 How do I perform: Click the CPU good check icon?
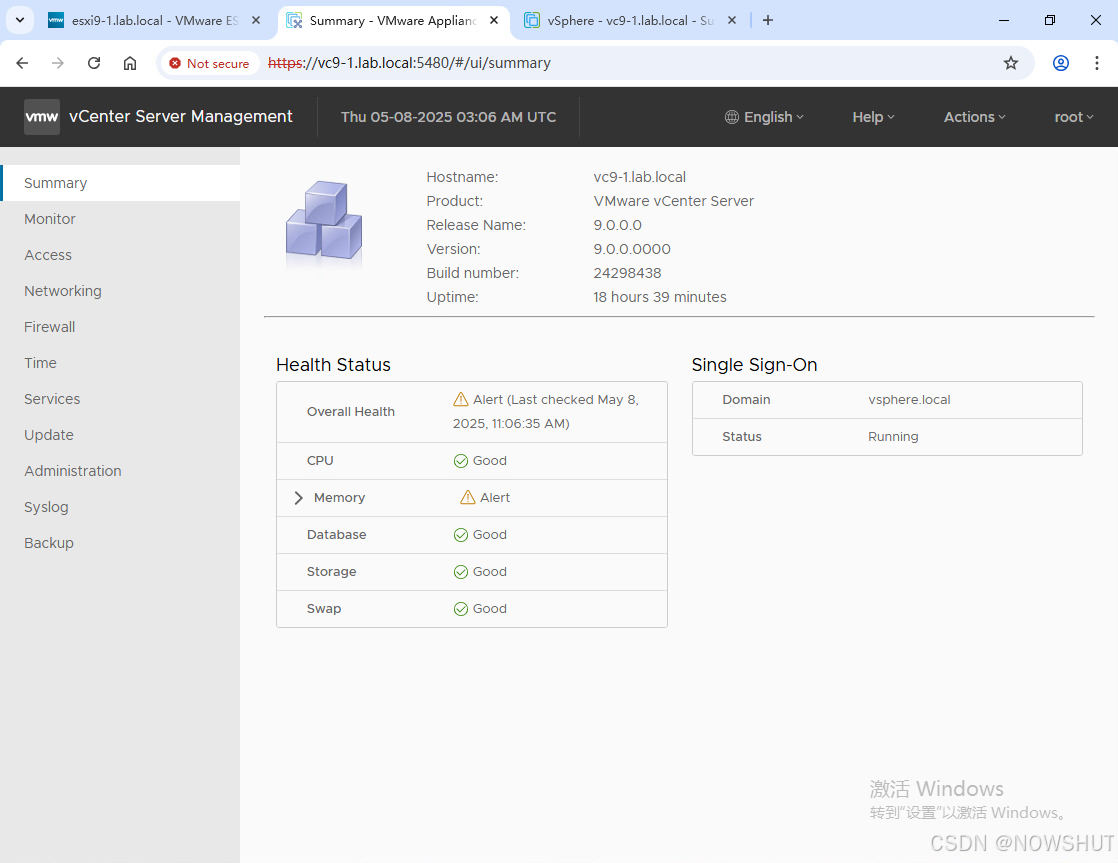461,461
